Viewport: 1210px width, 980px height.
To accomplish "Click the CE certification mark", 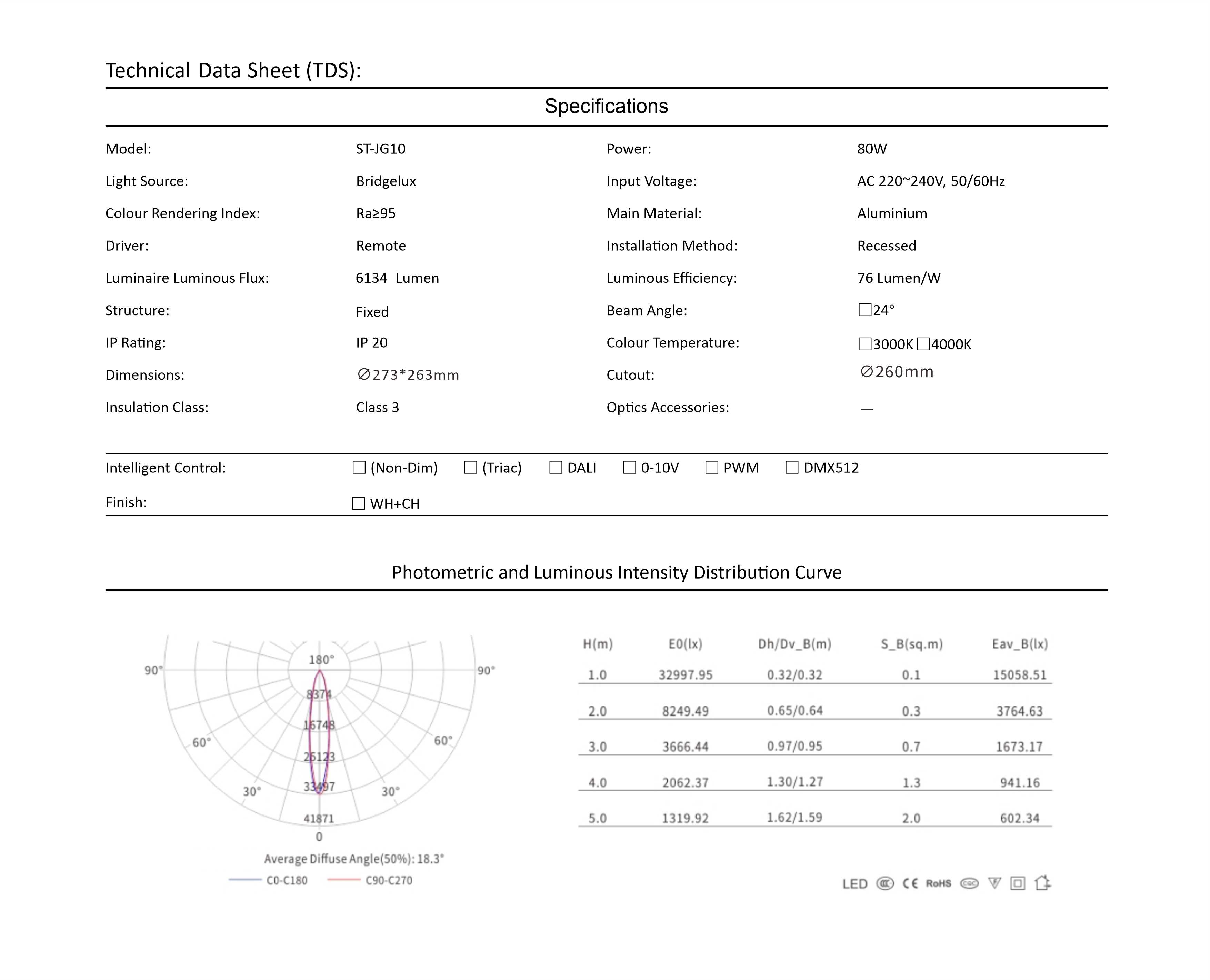I will click(x=910, y=883).
